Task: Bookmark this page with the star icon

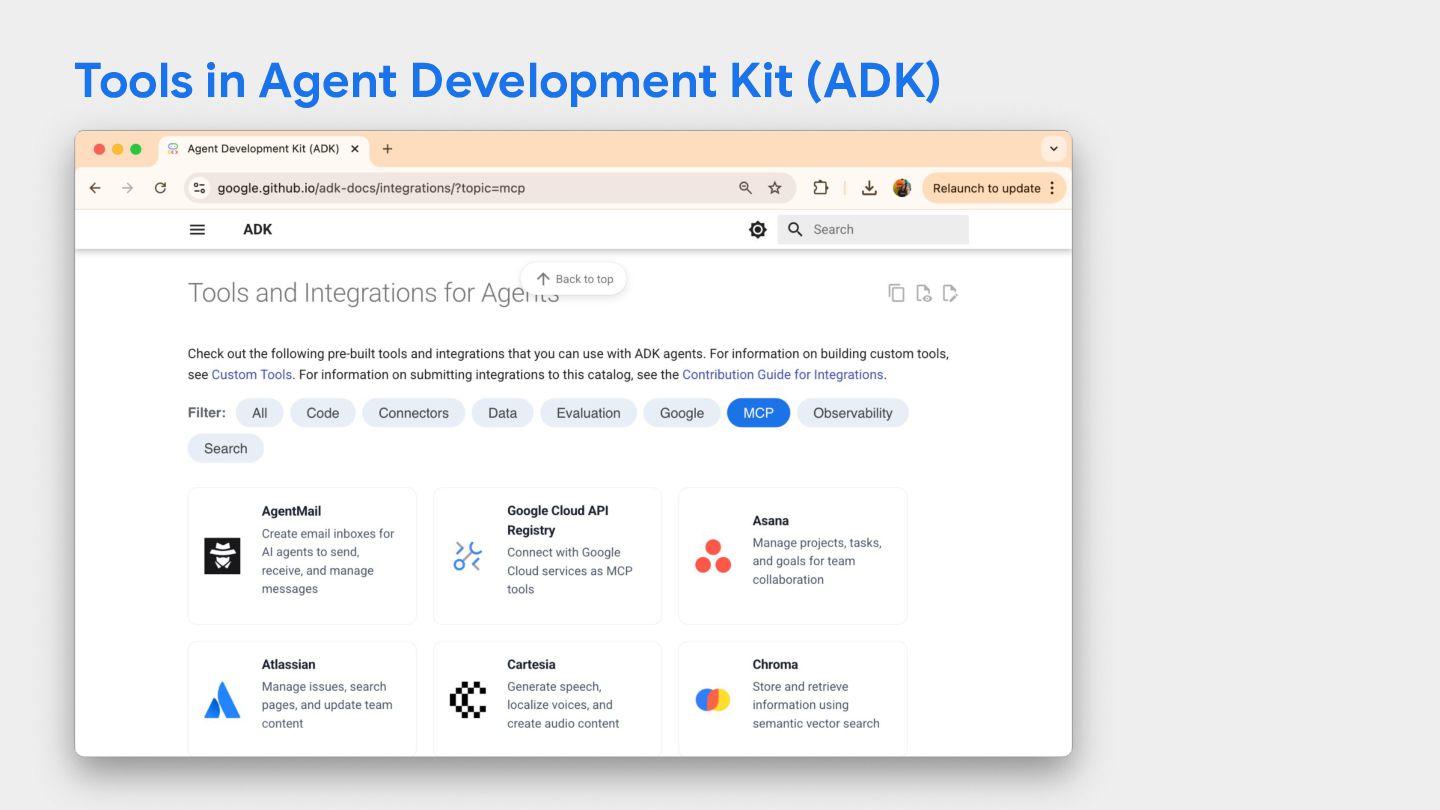Action: point(775,188)
